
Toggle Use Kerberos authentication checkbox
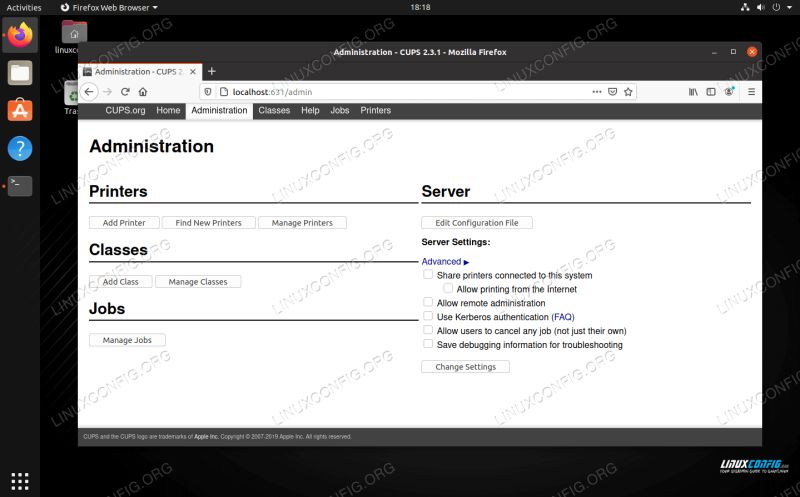pos(428,316)
